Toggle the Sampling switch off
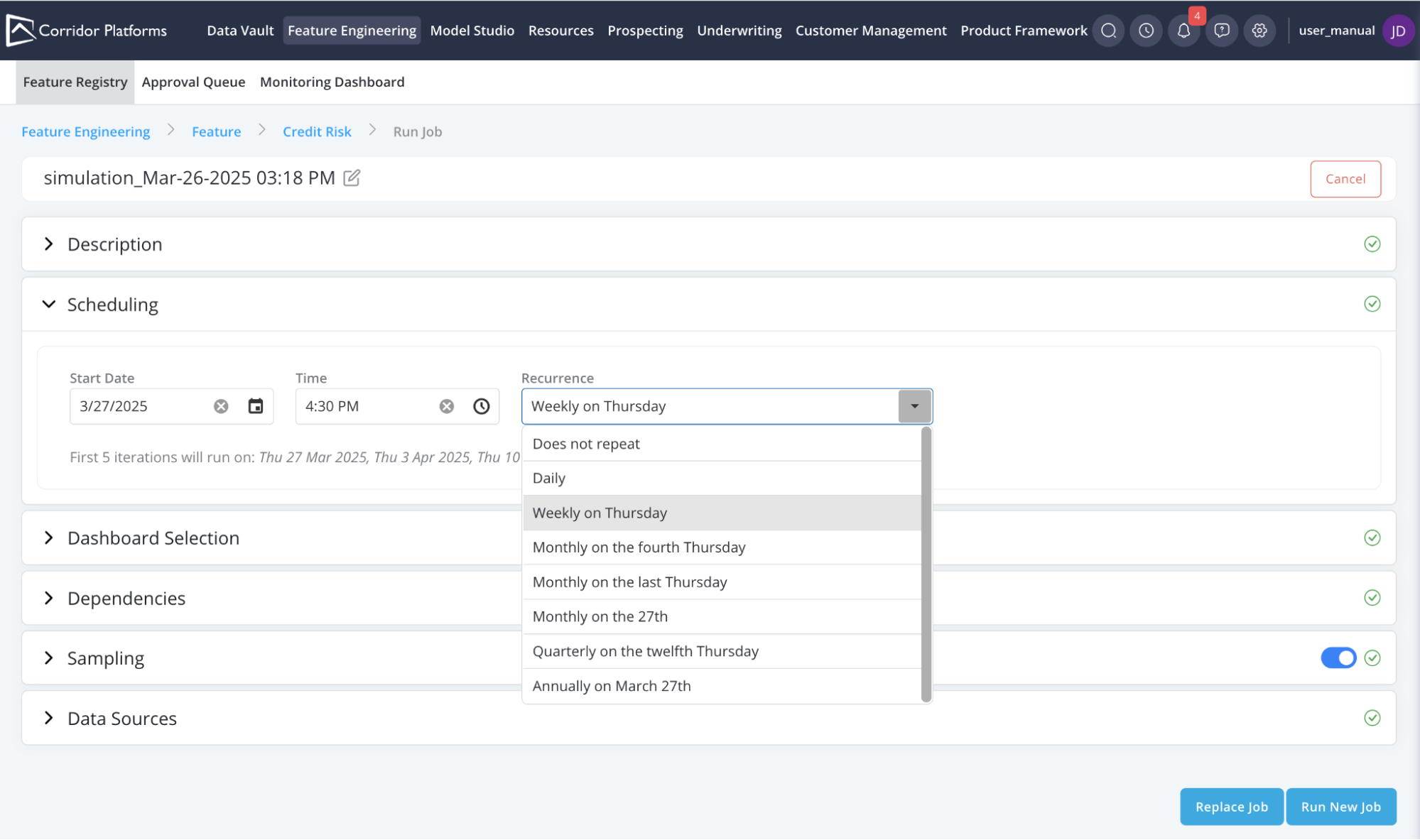This screenshot has height=840, width=1420. pos(1338,658)
